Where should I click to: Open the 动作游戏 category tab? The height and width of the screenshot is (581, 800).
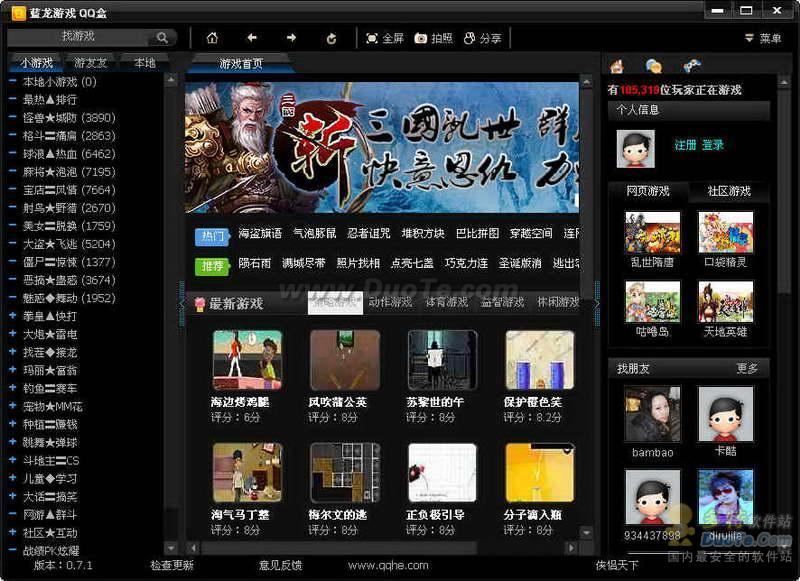tap(390, 302)
